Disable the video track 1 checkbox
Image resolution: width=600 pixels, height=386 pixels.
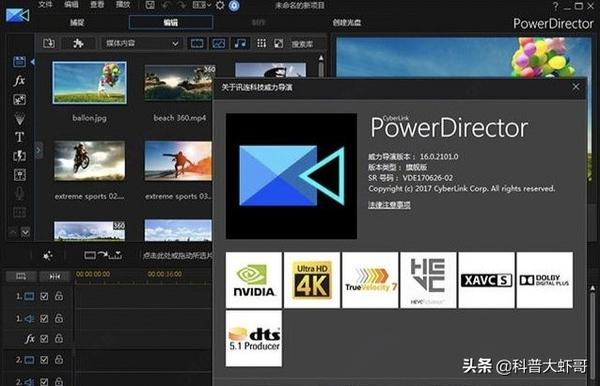(44, 296)
